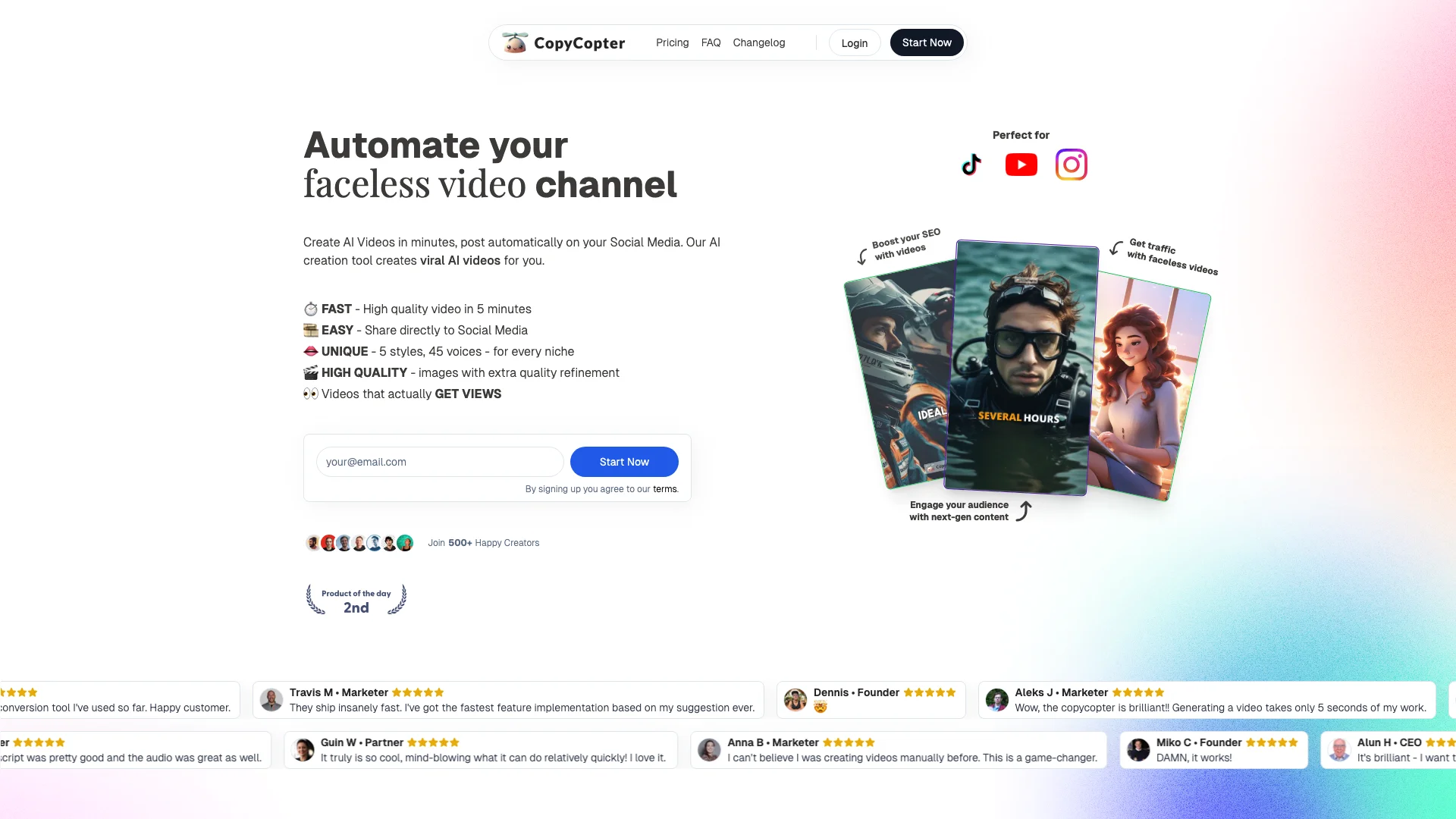The image size is (1456, 819).
Task: Open the FAQ menu item
Action: [711, 42]
